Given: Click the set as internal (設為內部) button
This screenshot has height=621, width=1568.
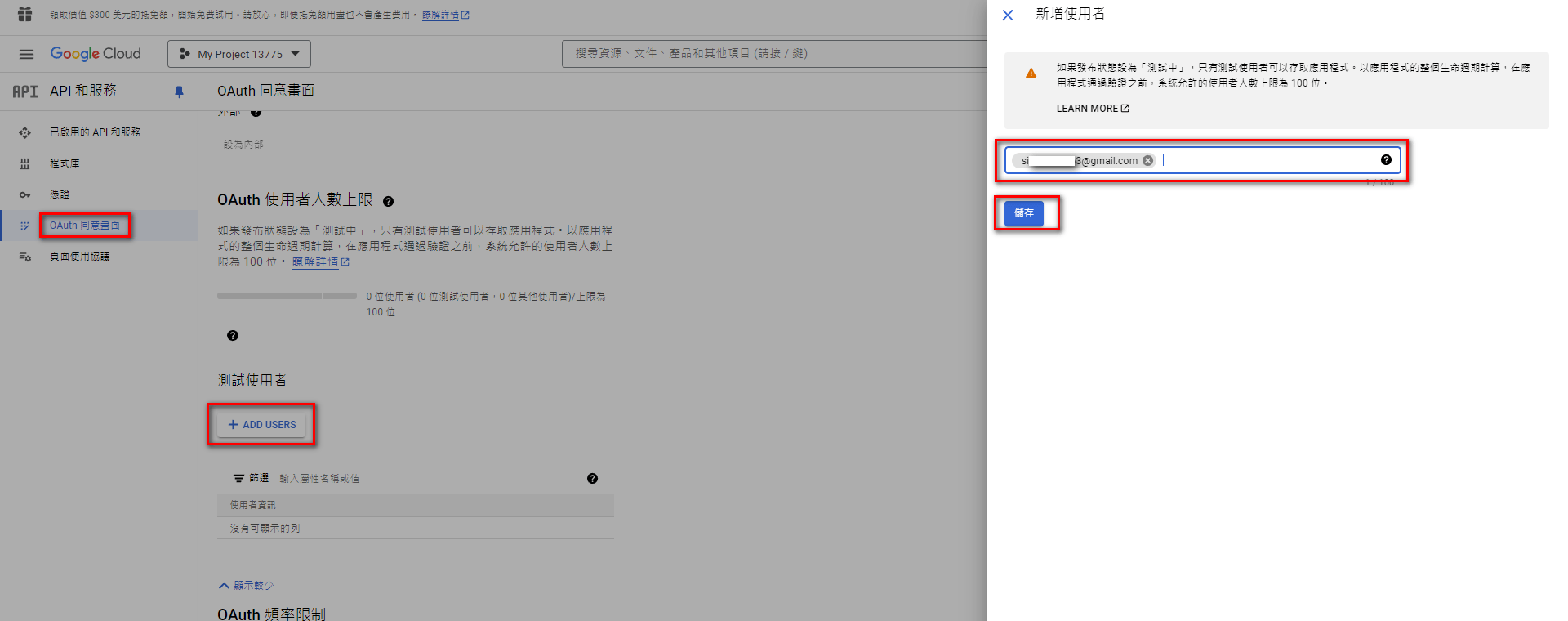Looking at the screenshot, I should point(244,145).
